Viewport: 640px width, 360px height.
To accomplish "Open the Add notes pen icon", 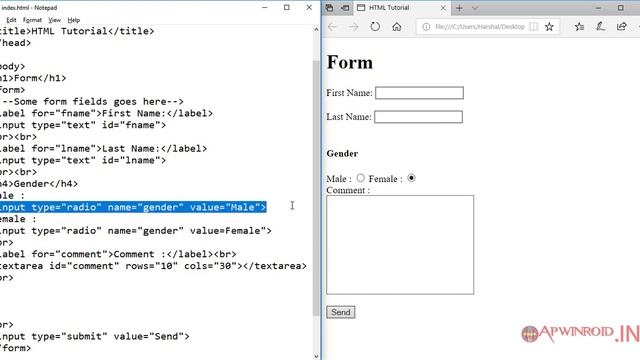I will point(600,27).
